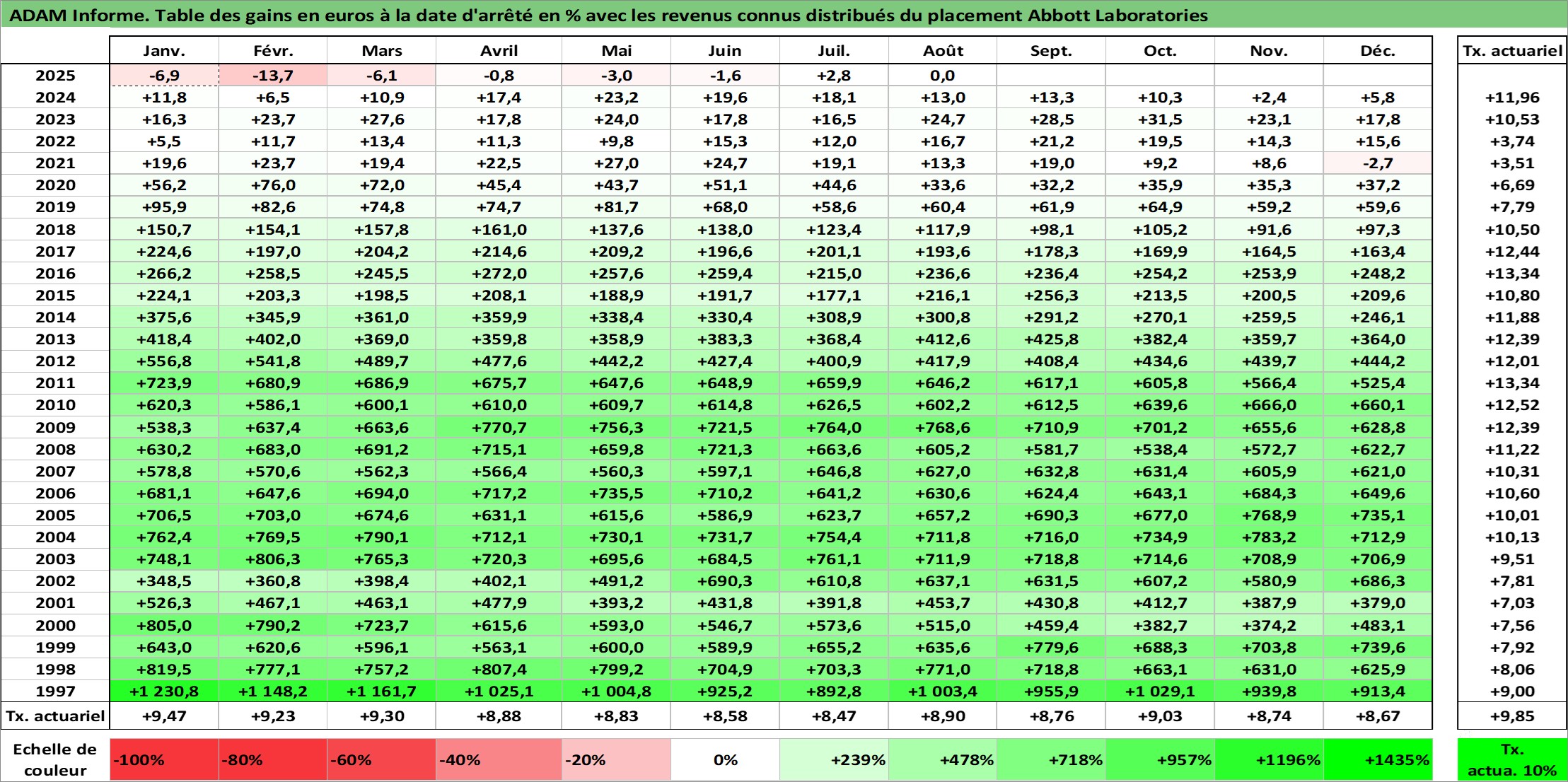Select the +790,1 cell for March 2004

tap(381, 537)
